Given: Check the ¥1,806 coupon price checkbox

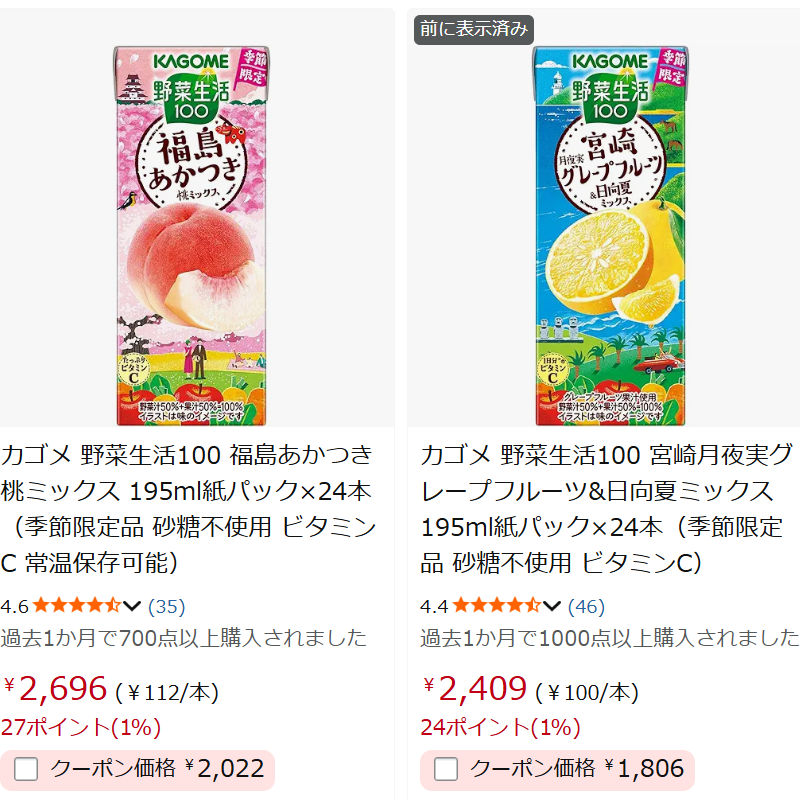Looking at the screenshot, I should (x=445, y=769).
